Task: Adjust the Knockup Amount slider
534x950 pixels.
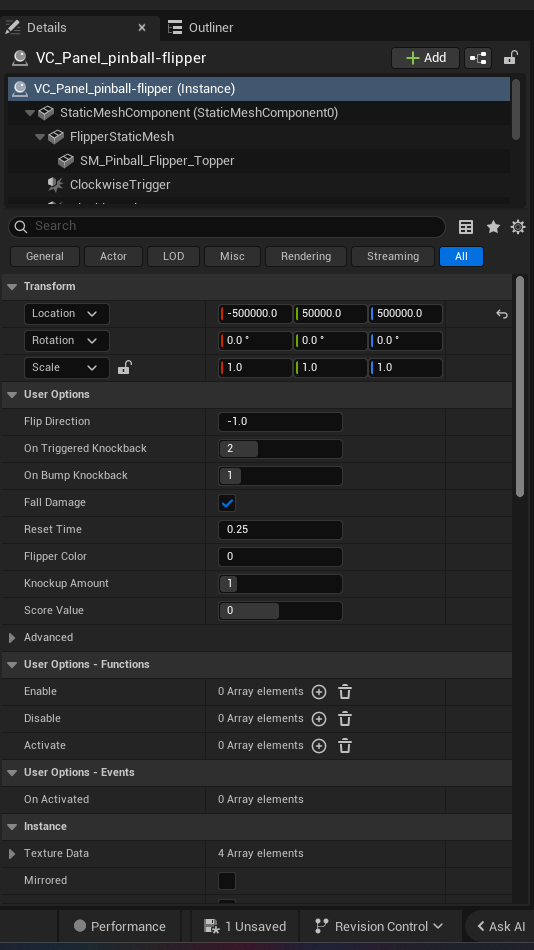Action: (280, 584)
